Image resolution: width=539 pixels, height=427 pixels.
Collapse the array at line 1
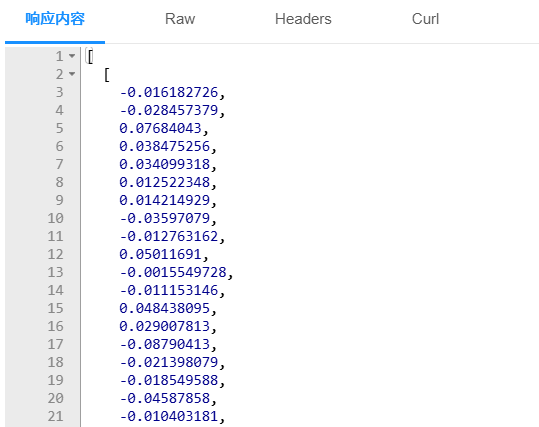[x=72, y=56]
